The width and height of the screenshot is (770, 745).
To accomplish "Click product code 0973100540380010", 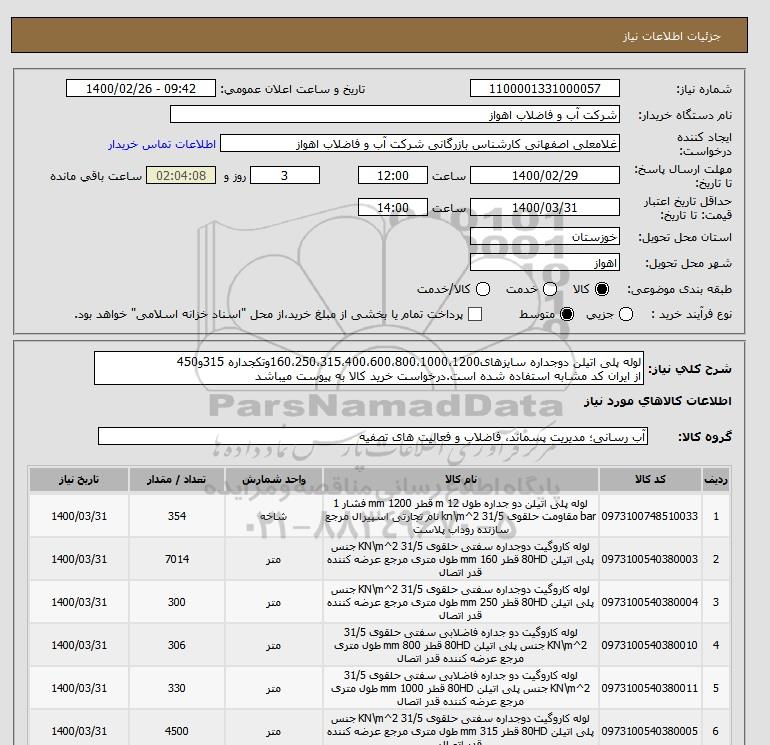I will 650,645.
